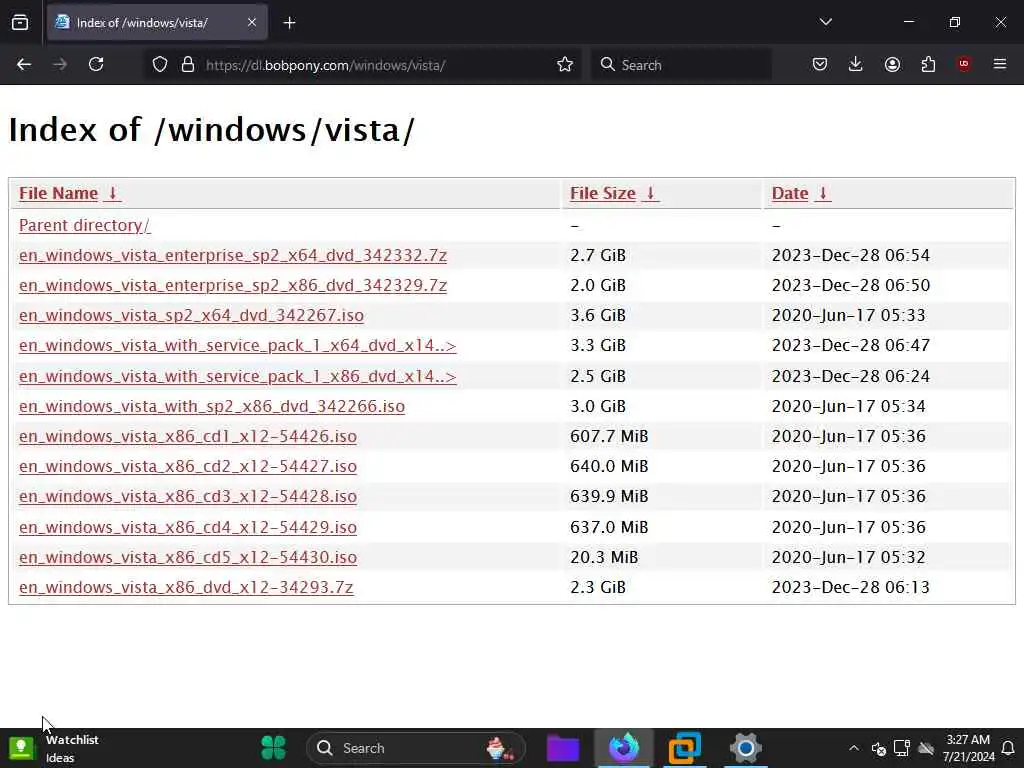This screenshot has width=1024, height=768.
Task: Sort File Size descending arrow
Action: coord(650,193)
